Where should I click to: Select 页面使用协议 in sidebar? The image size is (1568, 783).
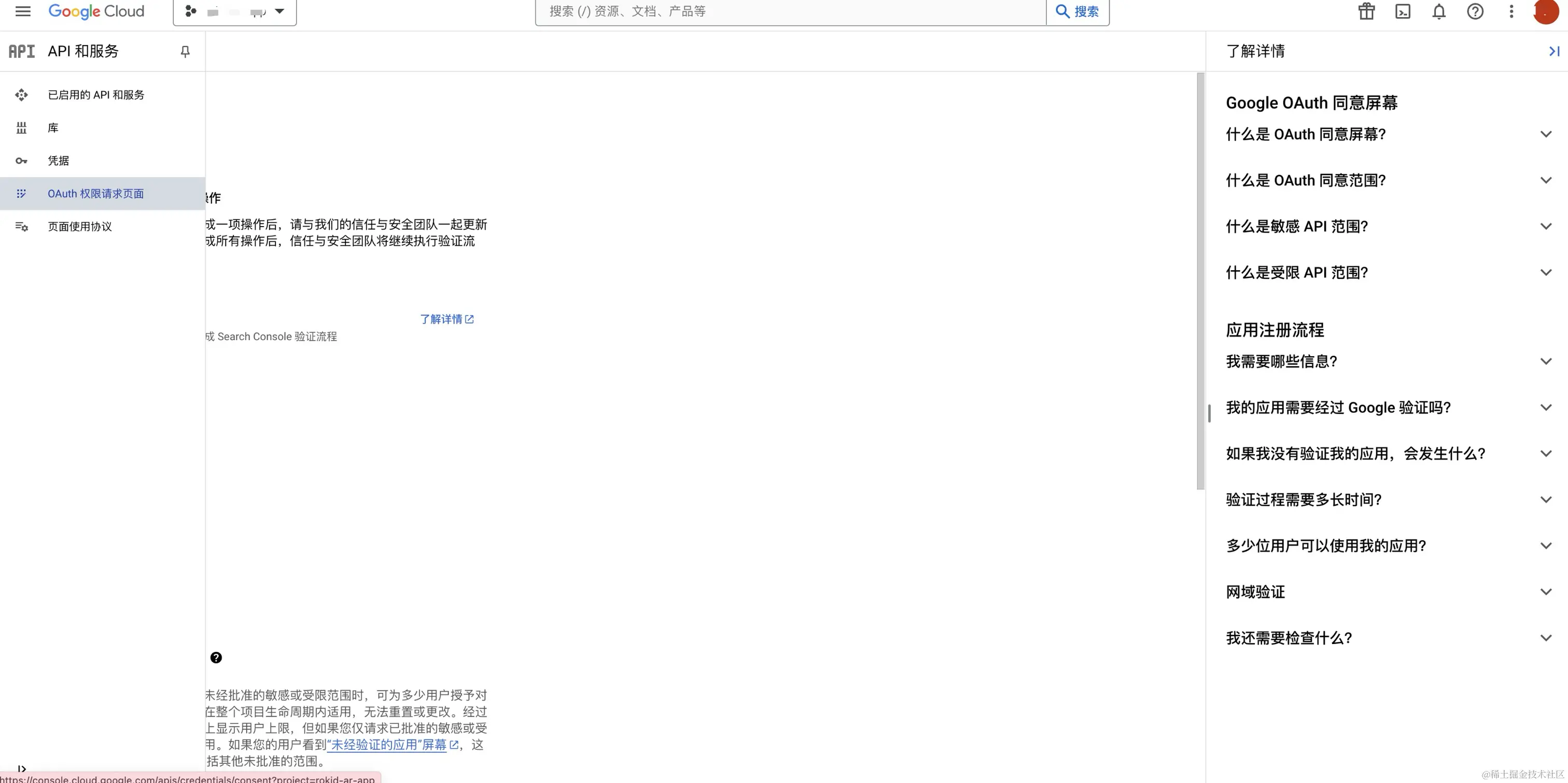[80, 227]
